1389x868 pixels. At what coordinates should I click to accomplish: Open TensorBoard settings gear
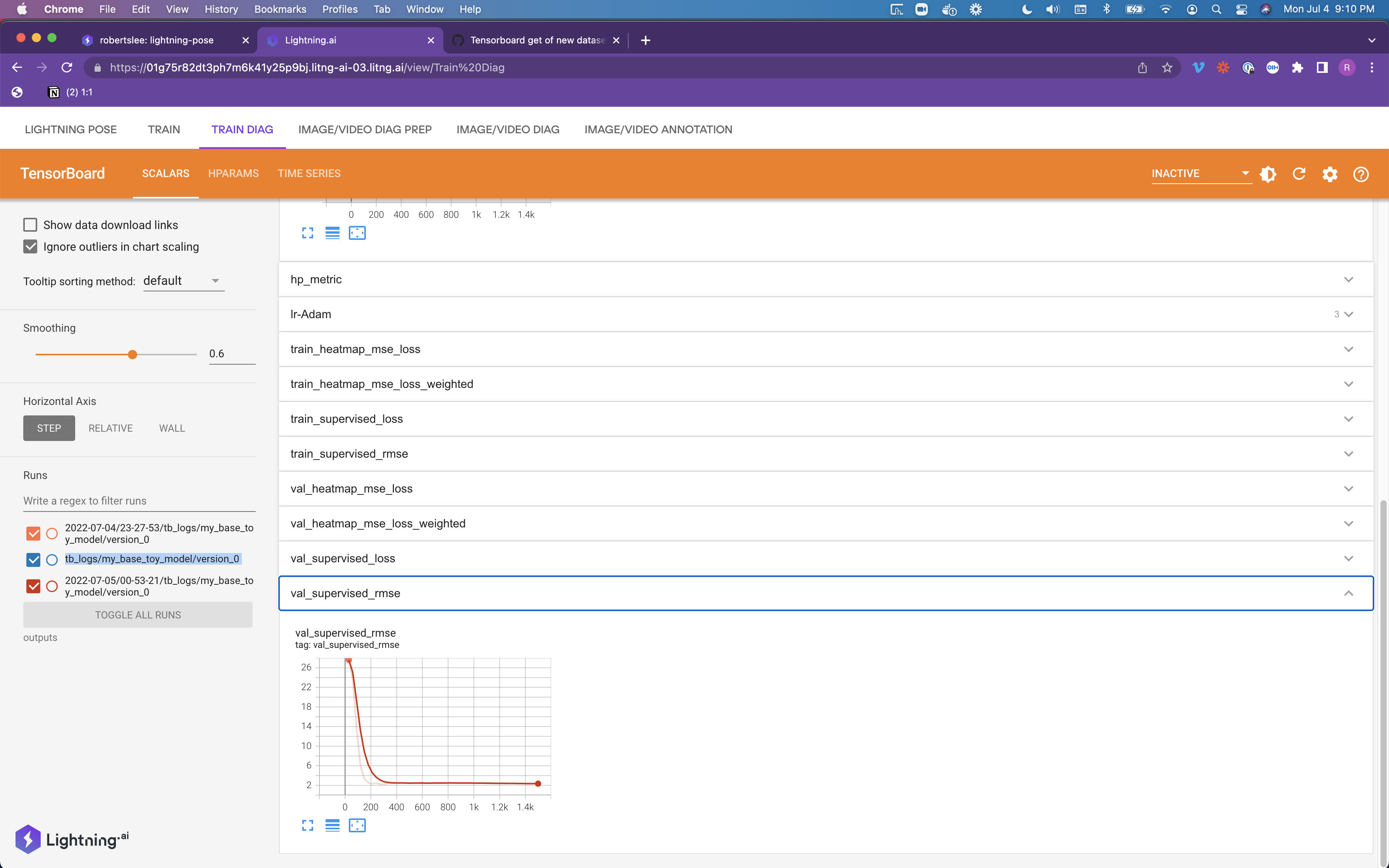1330,174
